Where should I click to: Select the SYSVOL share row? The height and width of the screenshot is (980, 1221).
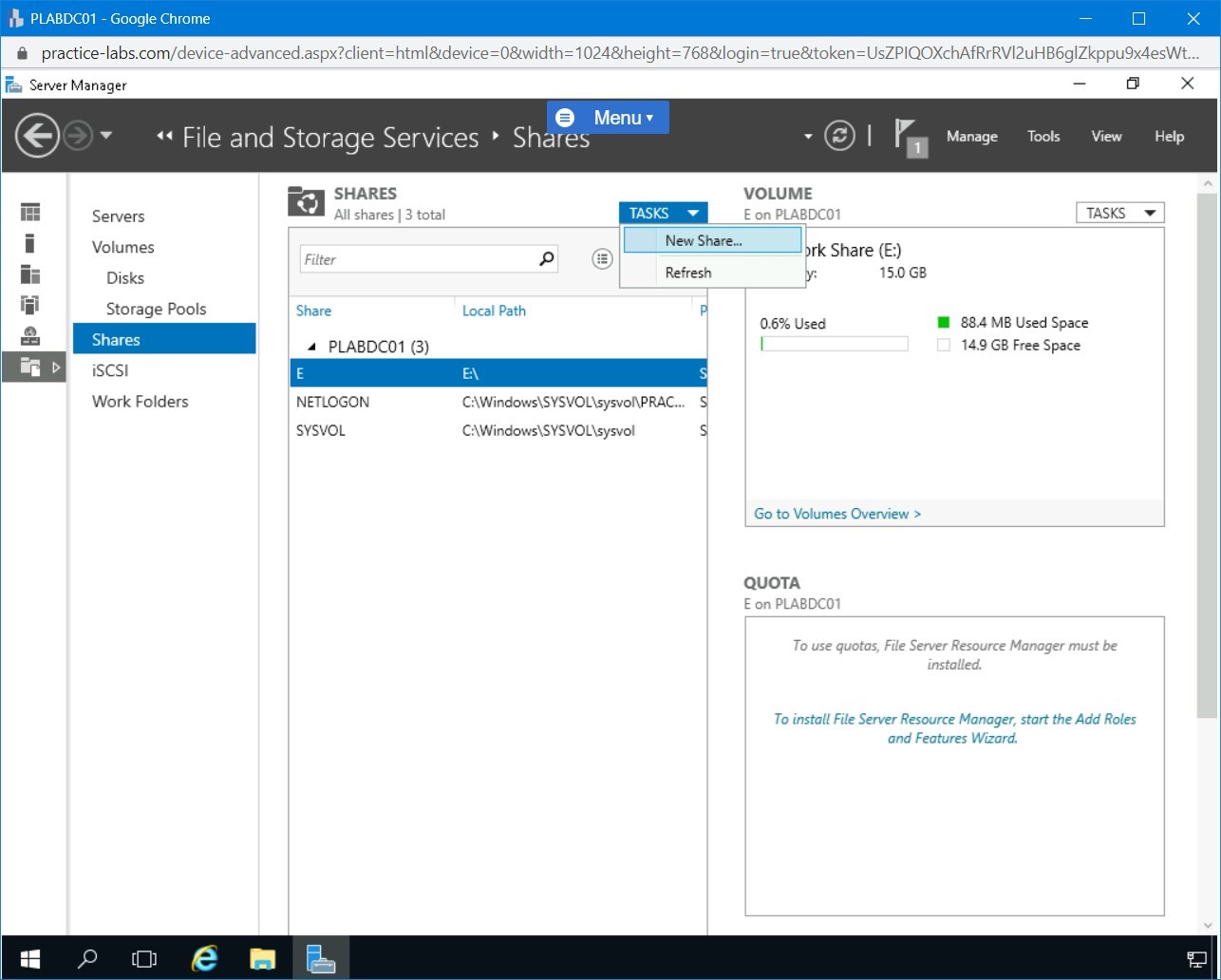[x=498, y=430]
